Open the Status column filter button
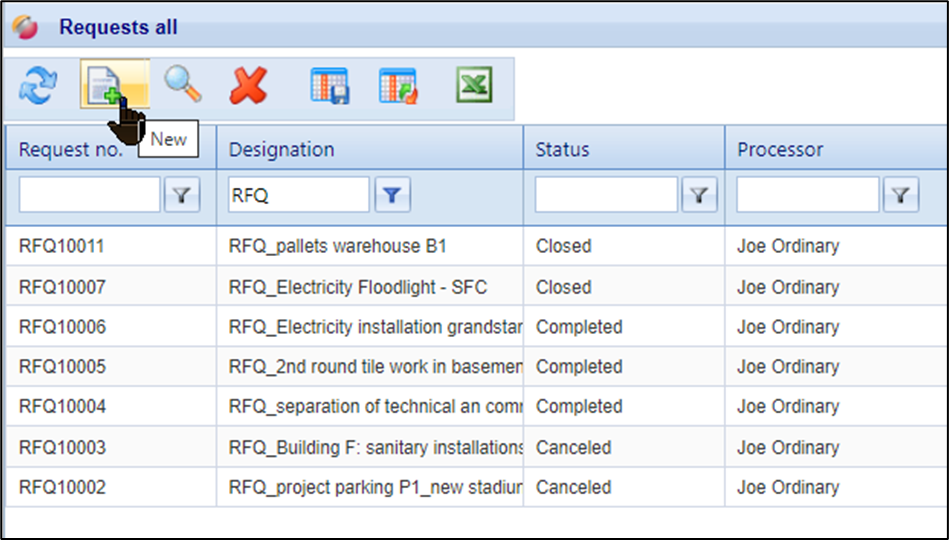The image size is (949, 540). (x=698, y=196)
